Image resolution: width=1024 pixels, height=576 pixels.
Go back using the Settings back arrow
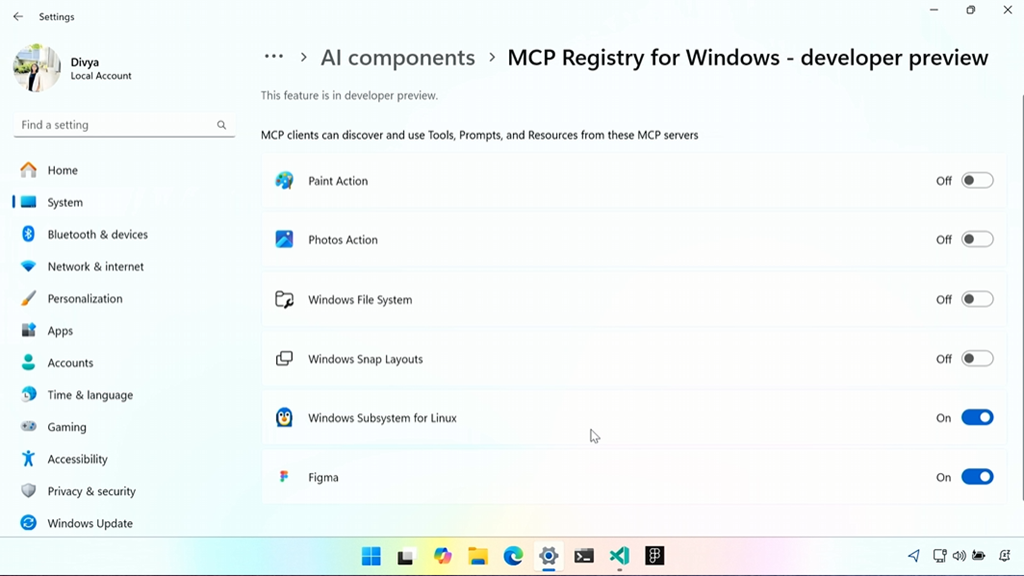coord(18,16)
